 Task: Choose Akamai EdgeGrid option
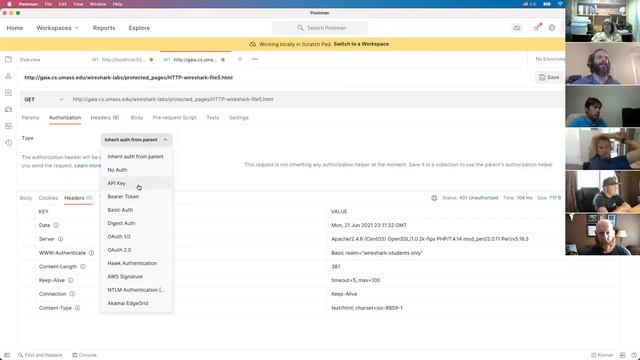click(136, 303)
